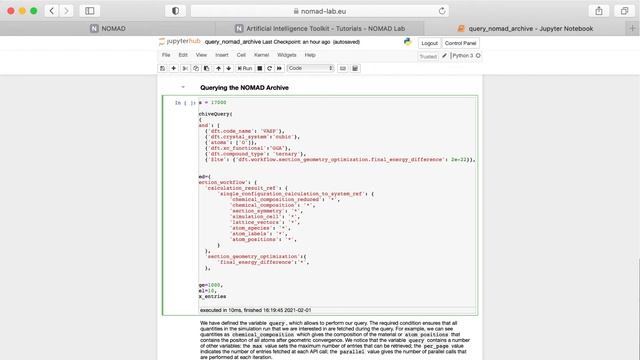Paste cells below icon
Viewport: 640px width, 360px height.
click(x=207, y=69)
